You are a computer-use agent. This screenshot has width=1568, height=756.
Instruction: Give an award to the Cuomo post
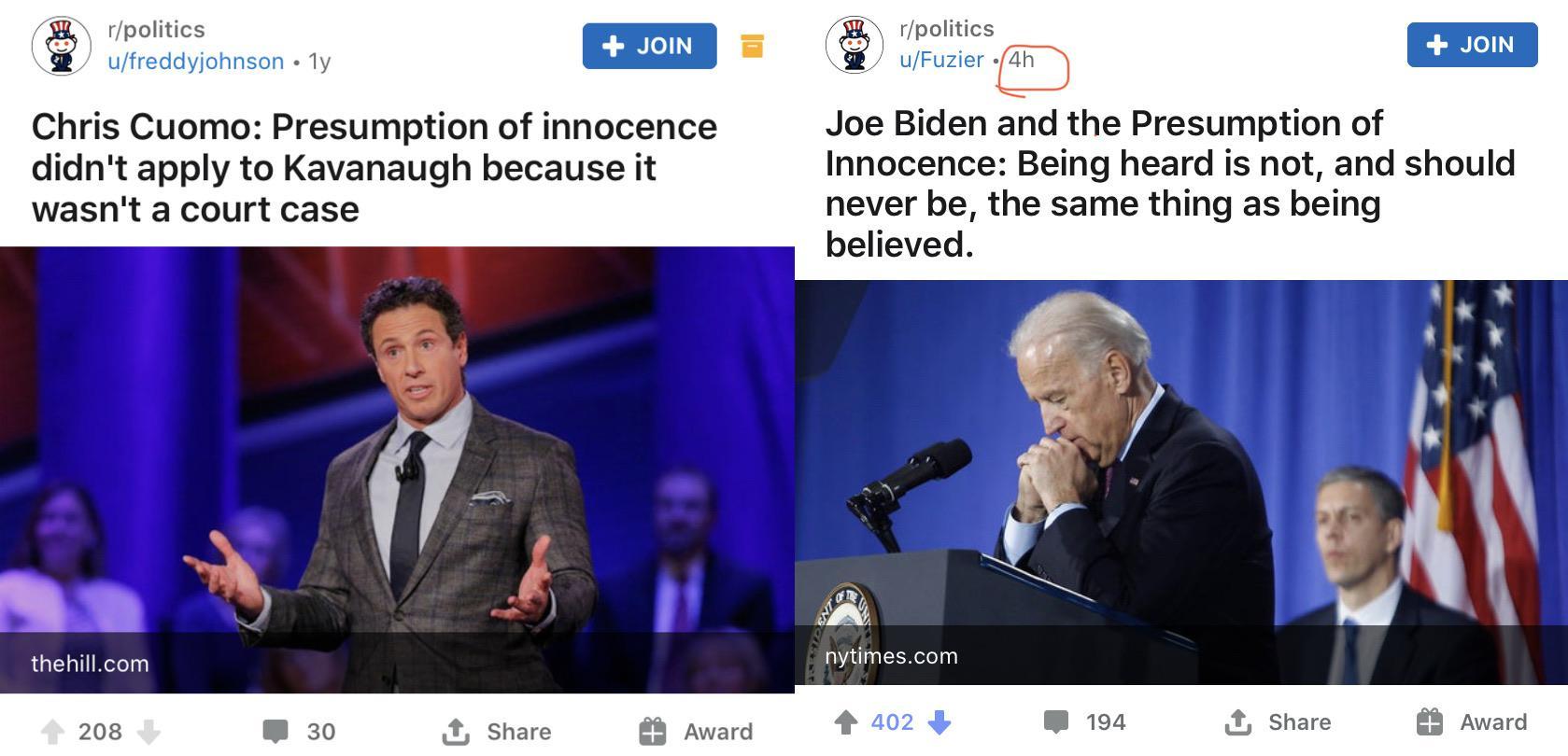point(696,732)
